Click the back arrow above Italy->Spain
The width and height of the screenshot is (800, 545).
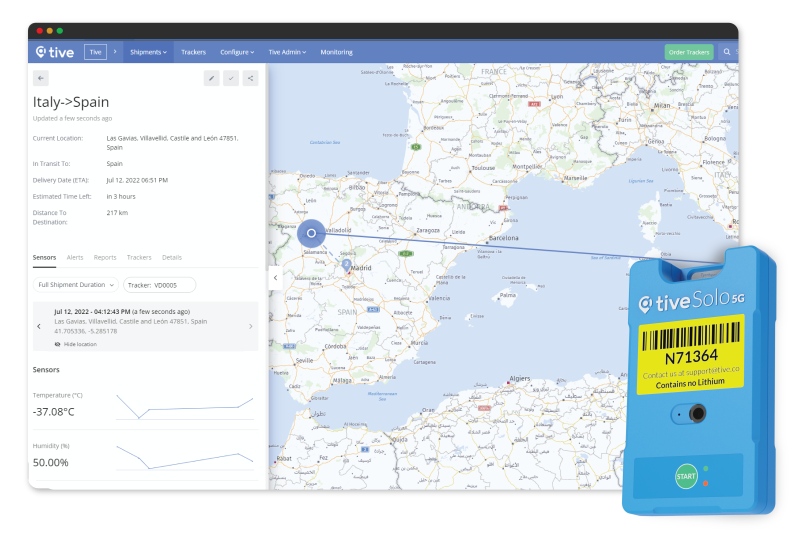(41, 78)
